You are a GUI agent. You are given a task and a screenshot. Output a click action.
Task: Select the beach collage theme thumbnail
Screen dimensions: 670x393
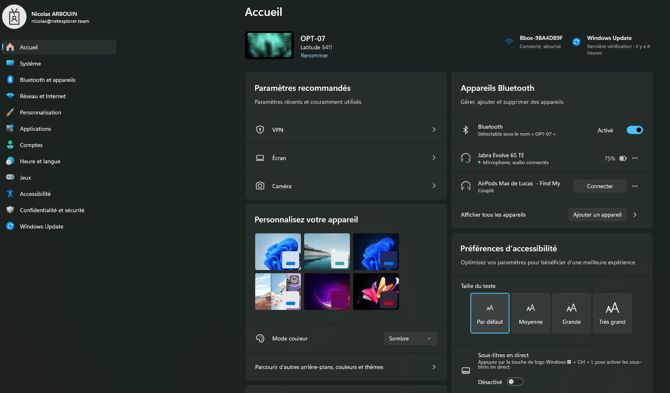coord(278,291)
